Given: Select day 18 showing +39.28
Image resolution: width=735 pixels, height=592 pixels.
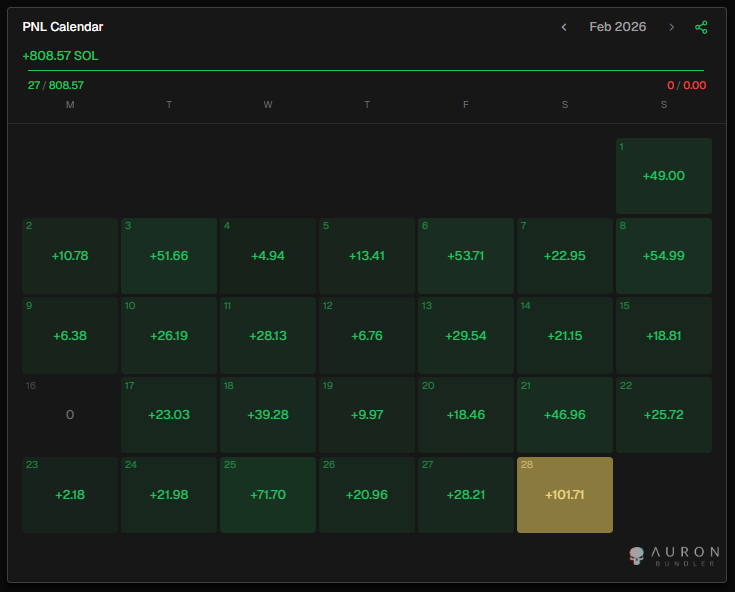Looking at the screenshot, I should tap(268, 415).
